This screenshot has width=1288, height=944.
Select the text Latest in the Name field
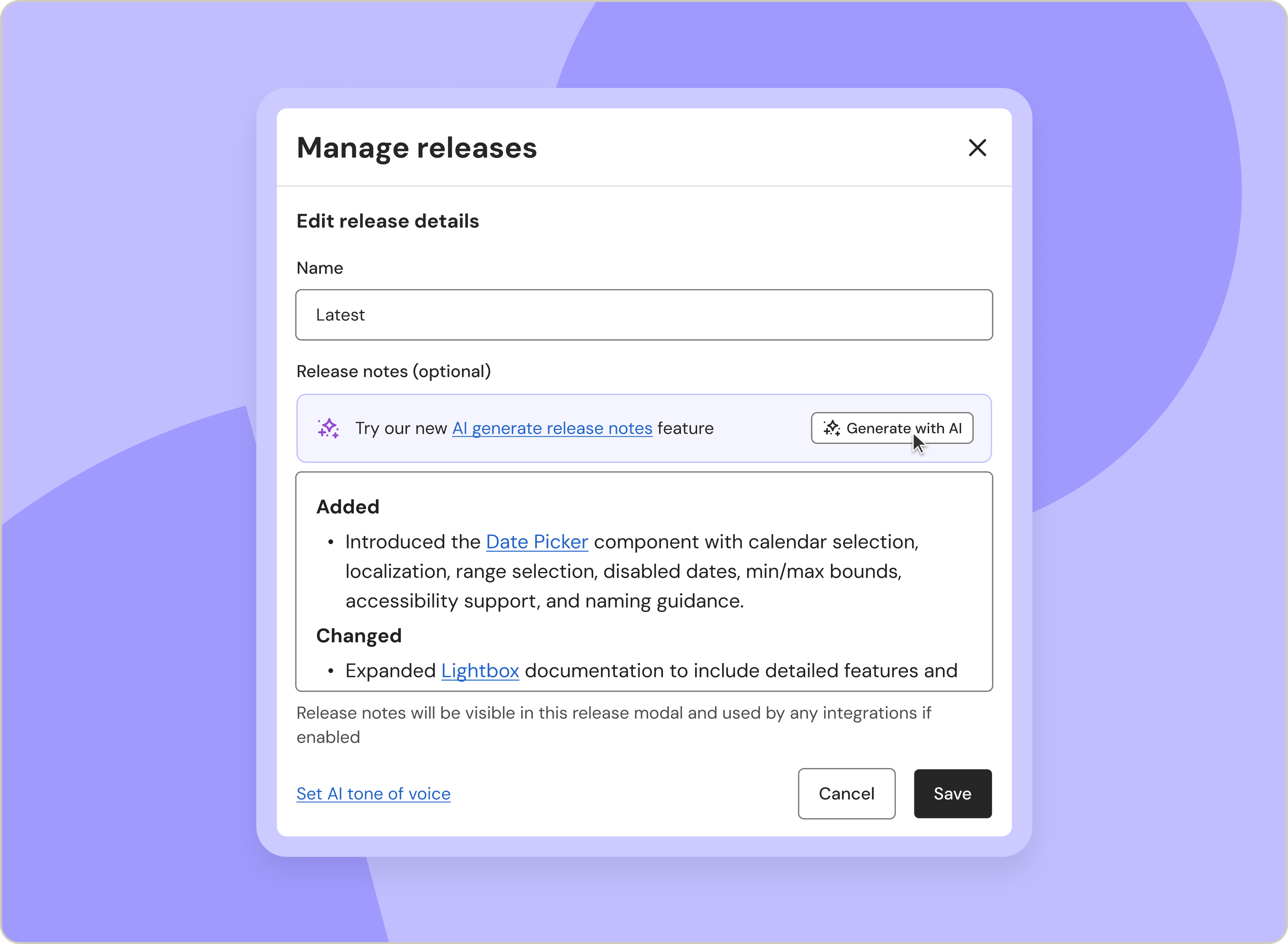341,315
